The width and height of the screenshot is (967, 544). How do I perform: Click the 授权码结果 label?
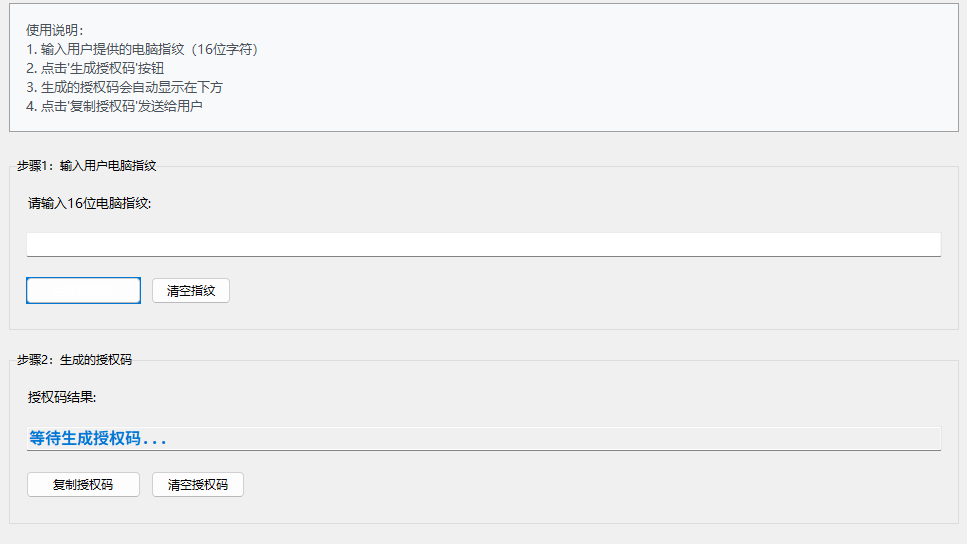click(x=62, y=397)
